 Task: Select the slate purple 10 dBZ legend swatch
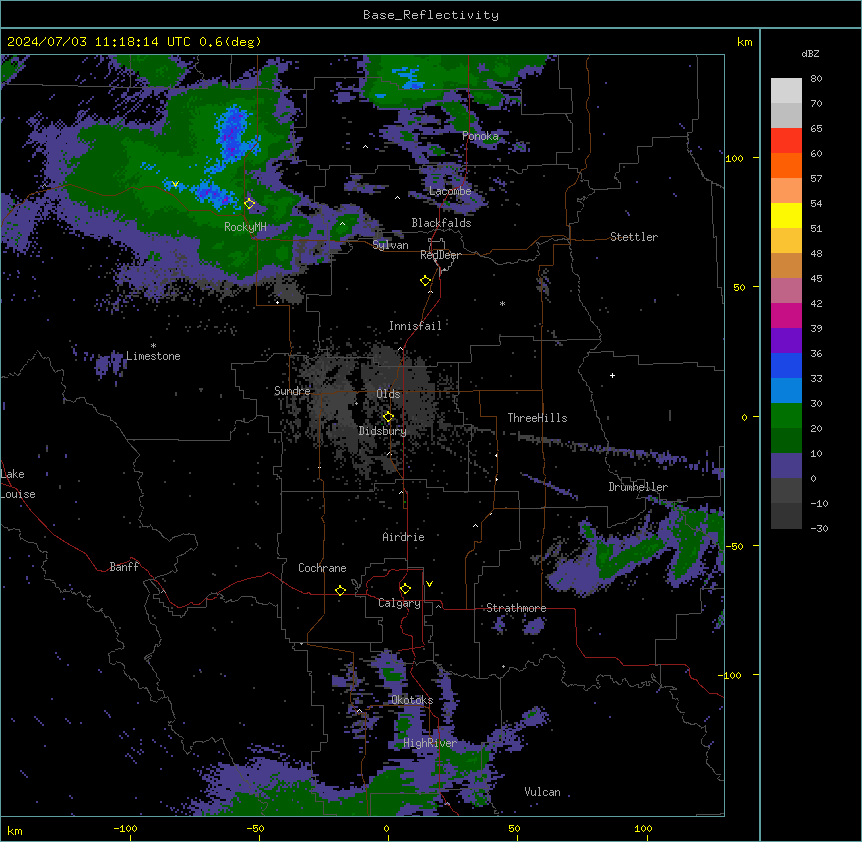click(x=786, y=466)
